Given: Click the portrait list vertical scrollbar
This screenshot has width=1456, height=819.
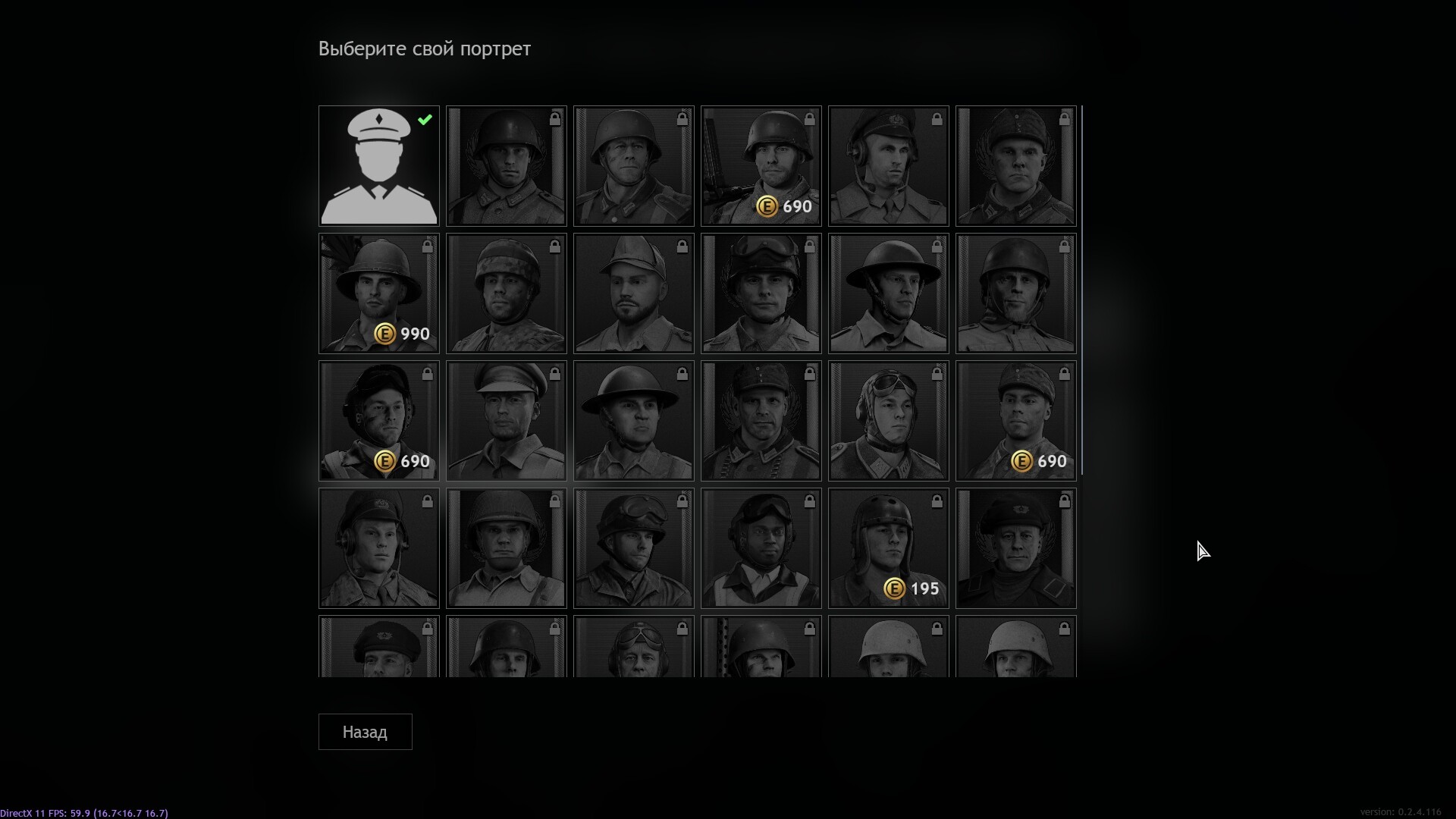Looking at the screenshot, I should [1081, 290].
